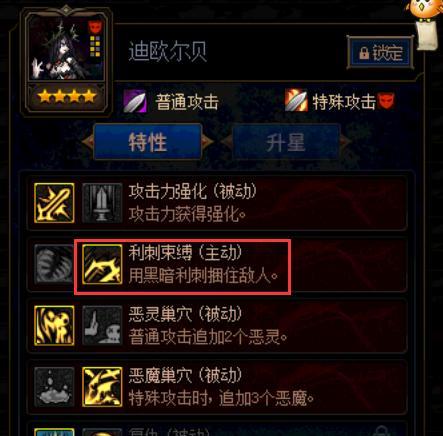
Task: Select the 迪欧尔贝 character portrait
Action: [66, 47]
